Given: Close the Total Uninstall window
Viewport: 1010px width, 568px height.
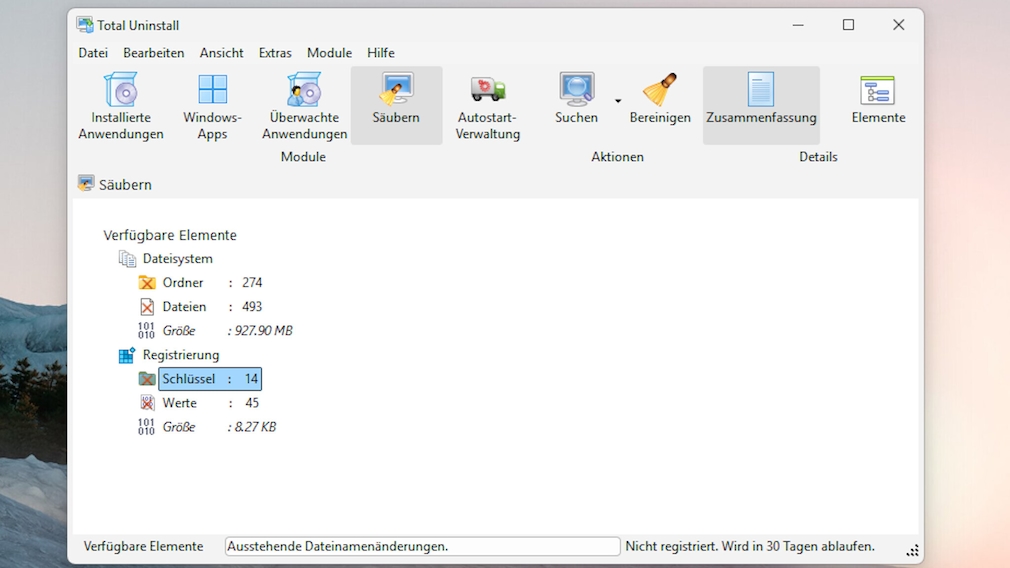Looking at the screenshot, I should (899, 25).
